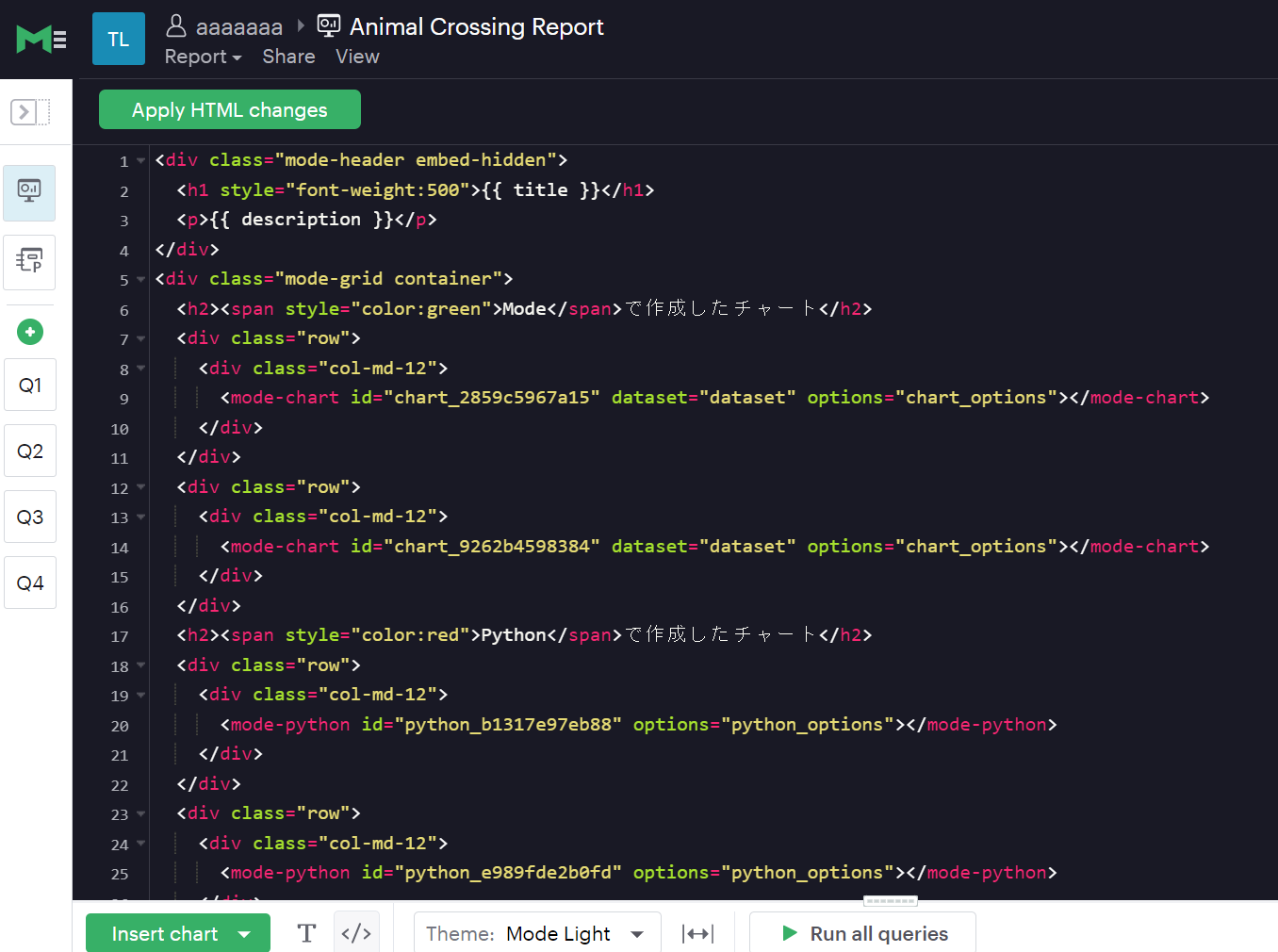Open the Q3 query
Screen dimensions: 1278x952
click(x=30, y=517)
